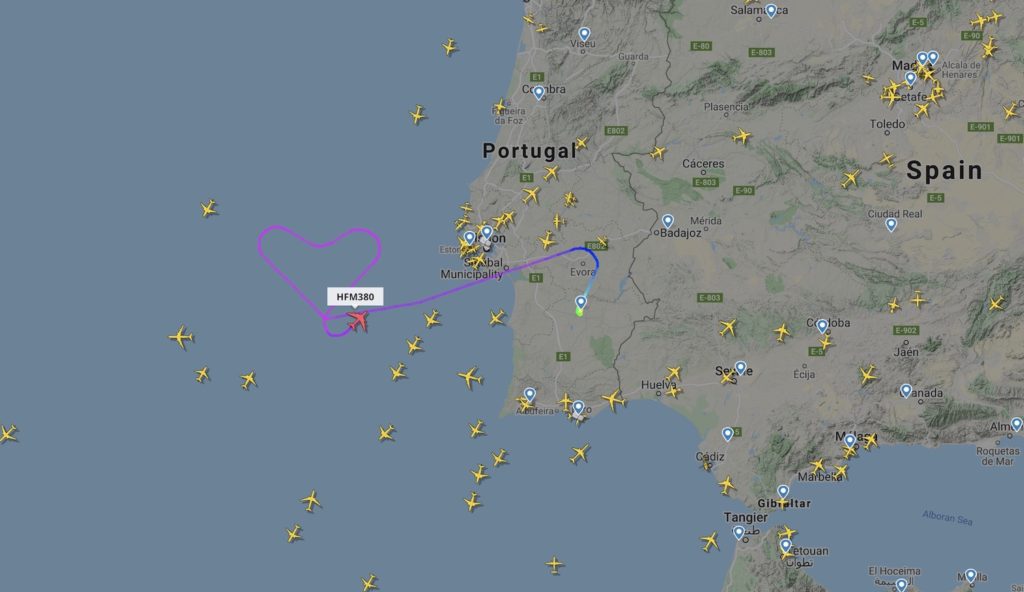Select the airport pin at Córdoba

point(822,325)
